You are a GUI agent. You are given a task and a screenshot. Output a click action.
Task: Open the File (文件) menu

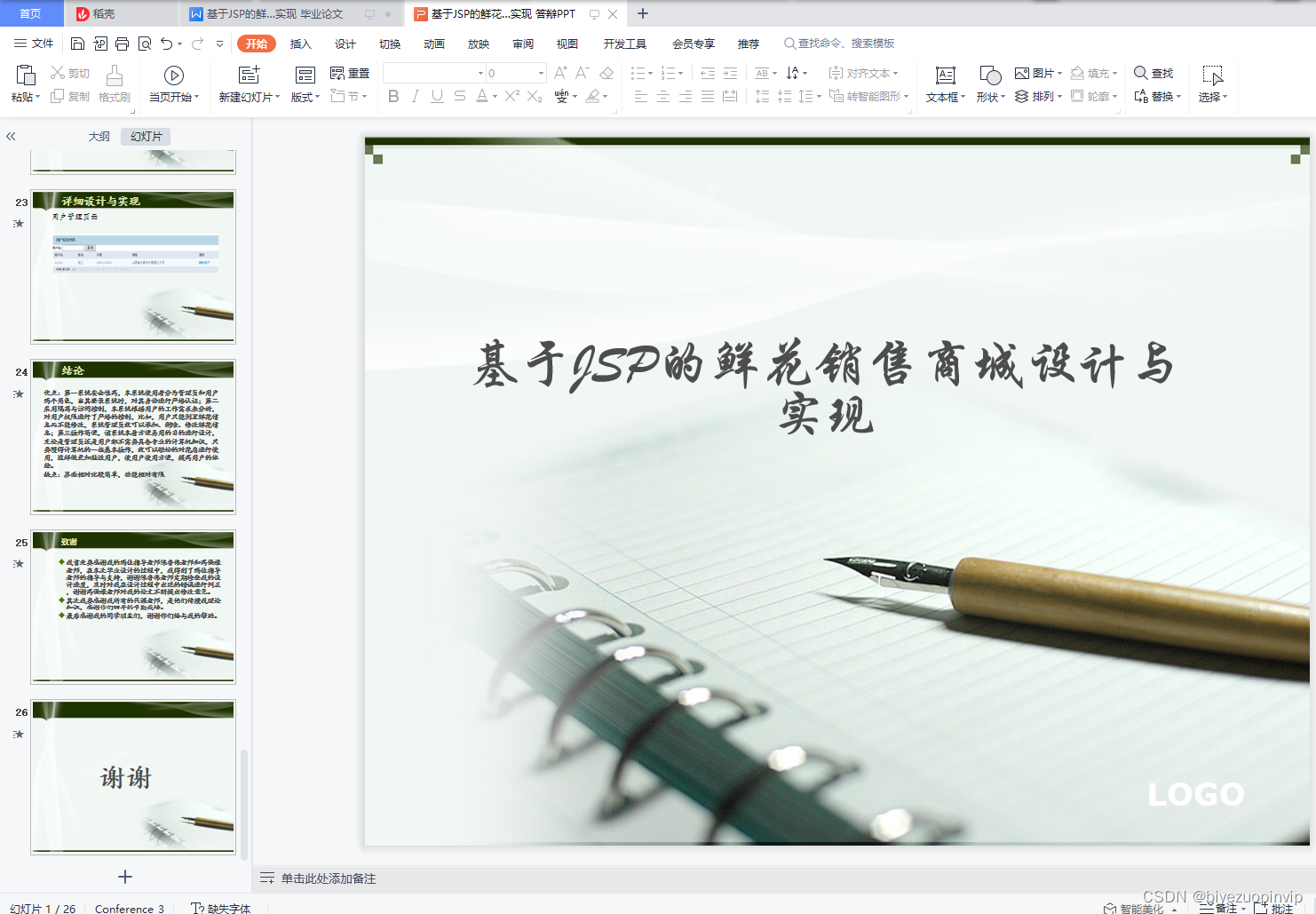[x=34, y=44]
